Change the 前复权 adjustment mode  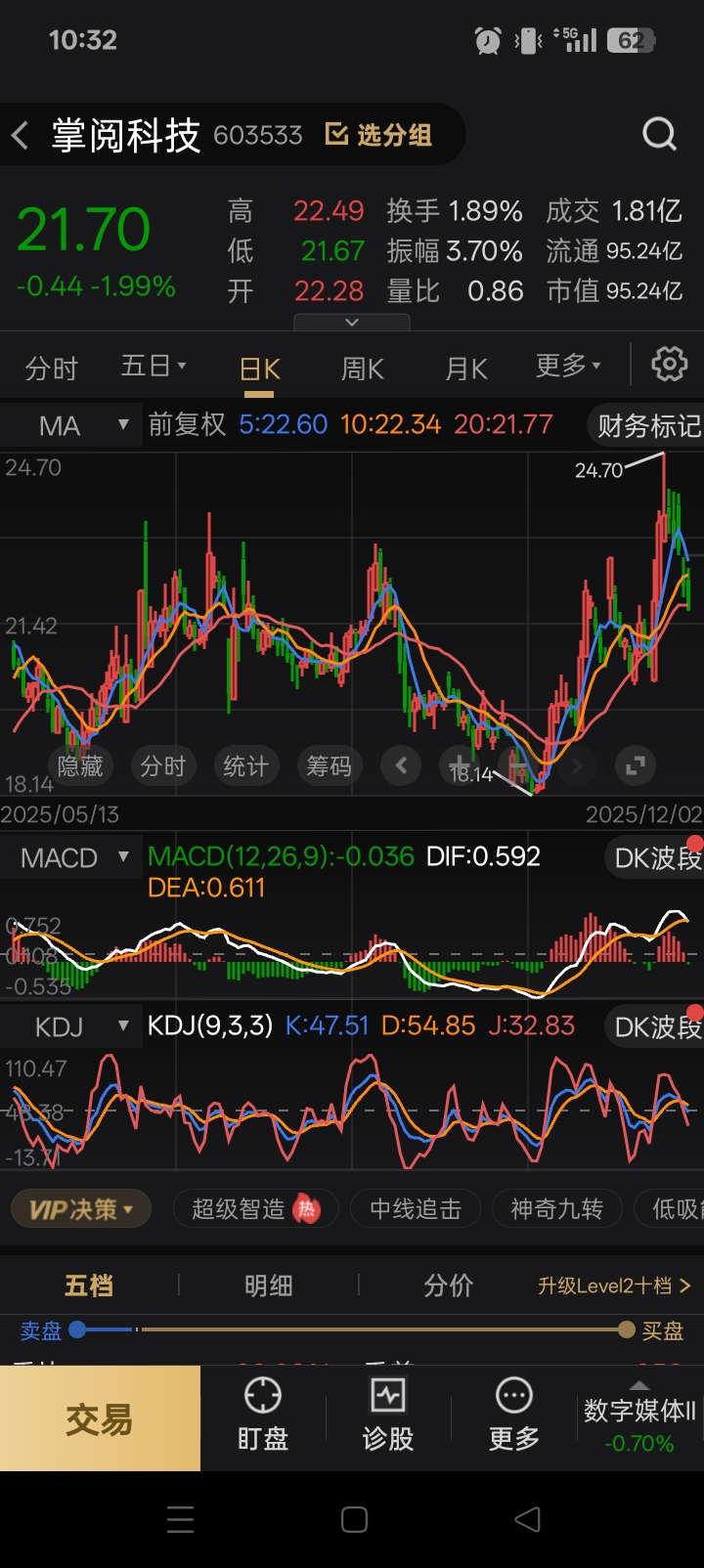187,424
